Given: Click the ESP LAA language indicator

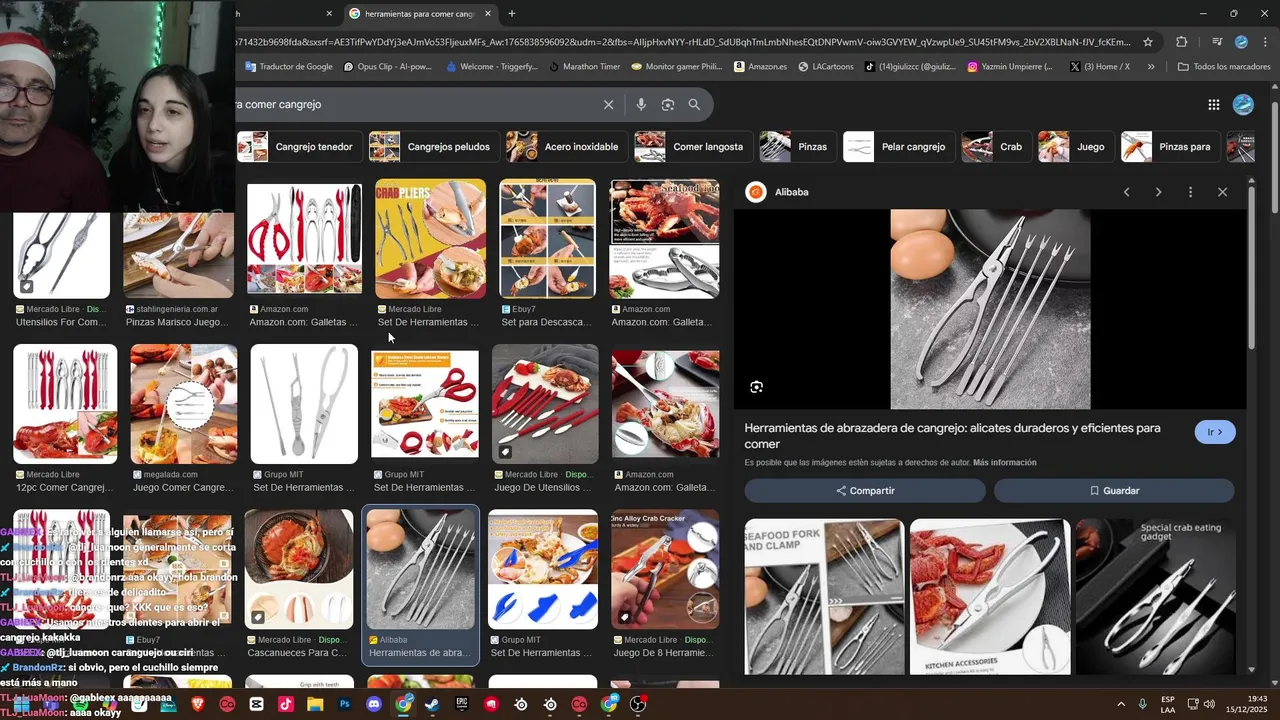Looking at the screenshot, I should click(1168, 704).
